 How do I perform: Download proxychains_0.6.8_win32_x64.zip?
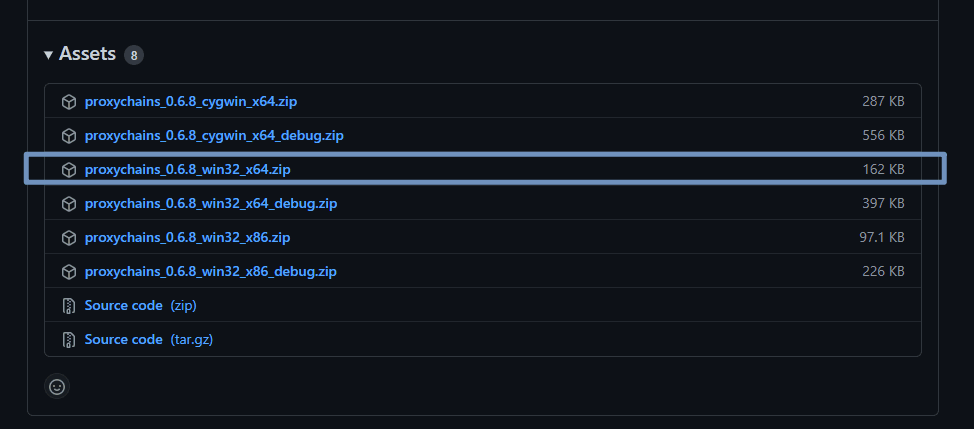[187, 170]
